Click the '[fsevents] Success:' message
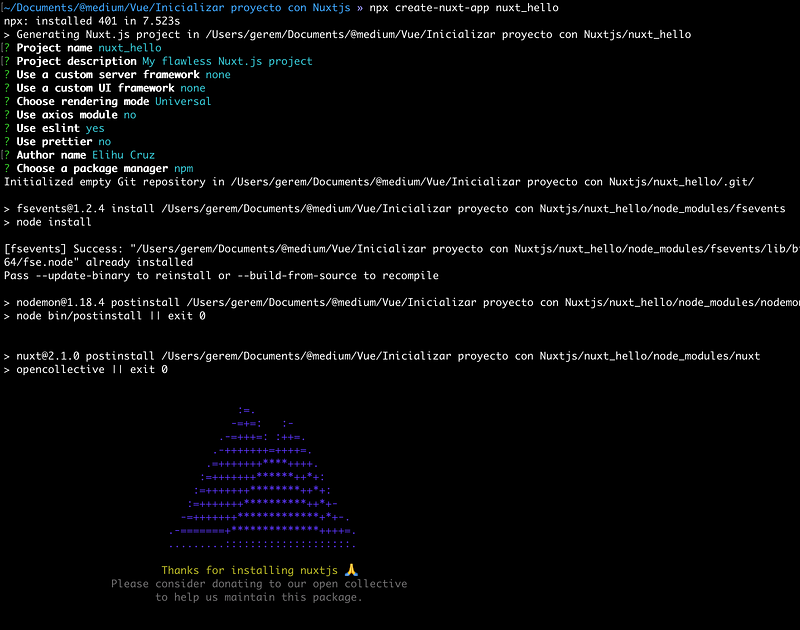 point(402,249)
